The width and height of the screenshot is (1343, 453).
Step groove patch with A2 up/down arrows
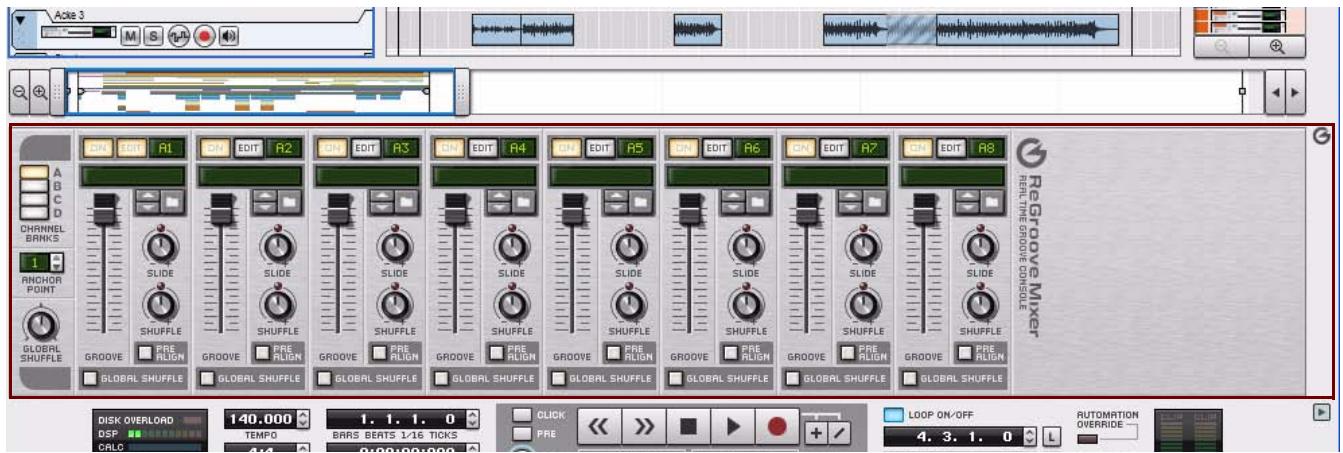[264, 202]
